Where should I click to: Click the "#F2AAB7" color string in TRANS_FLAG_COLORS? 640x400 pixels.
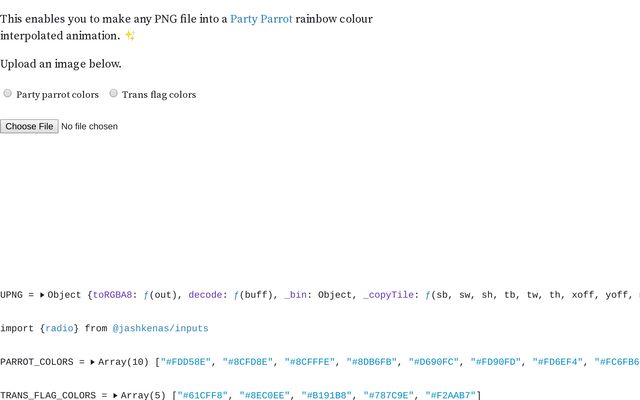click(x=451, y=395)
